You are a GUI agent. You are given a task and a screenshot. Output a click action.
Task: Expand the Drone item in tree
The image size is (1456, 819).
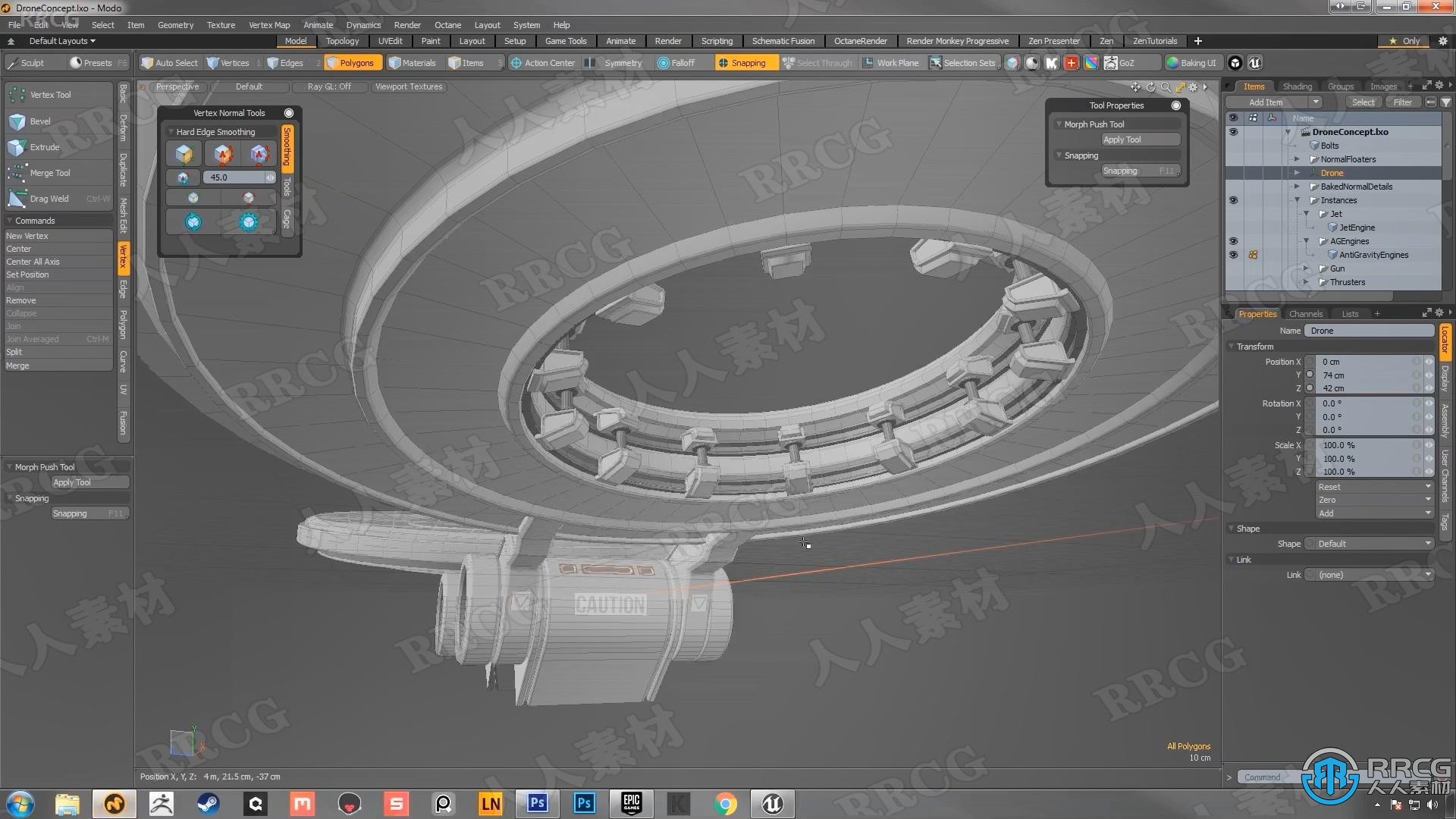[x=1297, y=173]
